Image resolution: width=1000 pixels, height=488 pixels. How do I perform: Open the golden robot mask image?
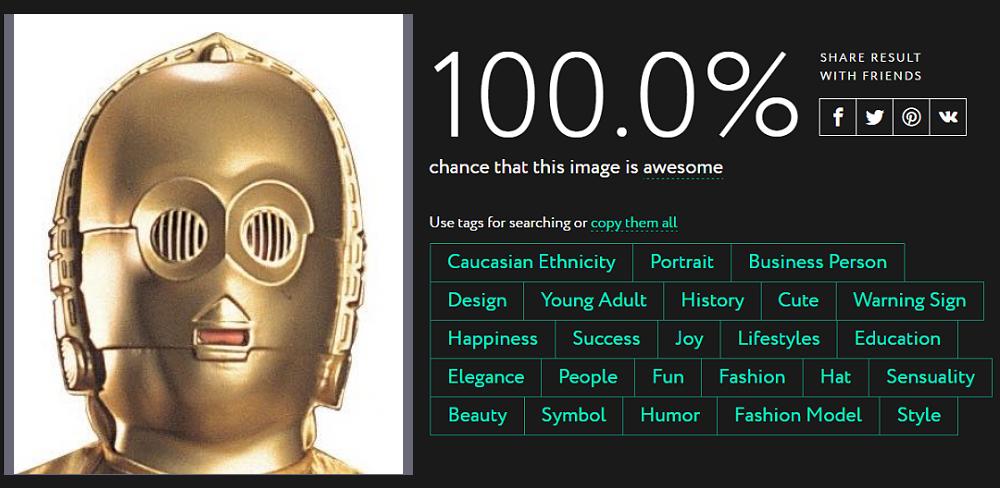tap(208, 243)
